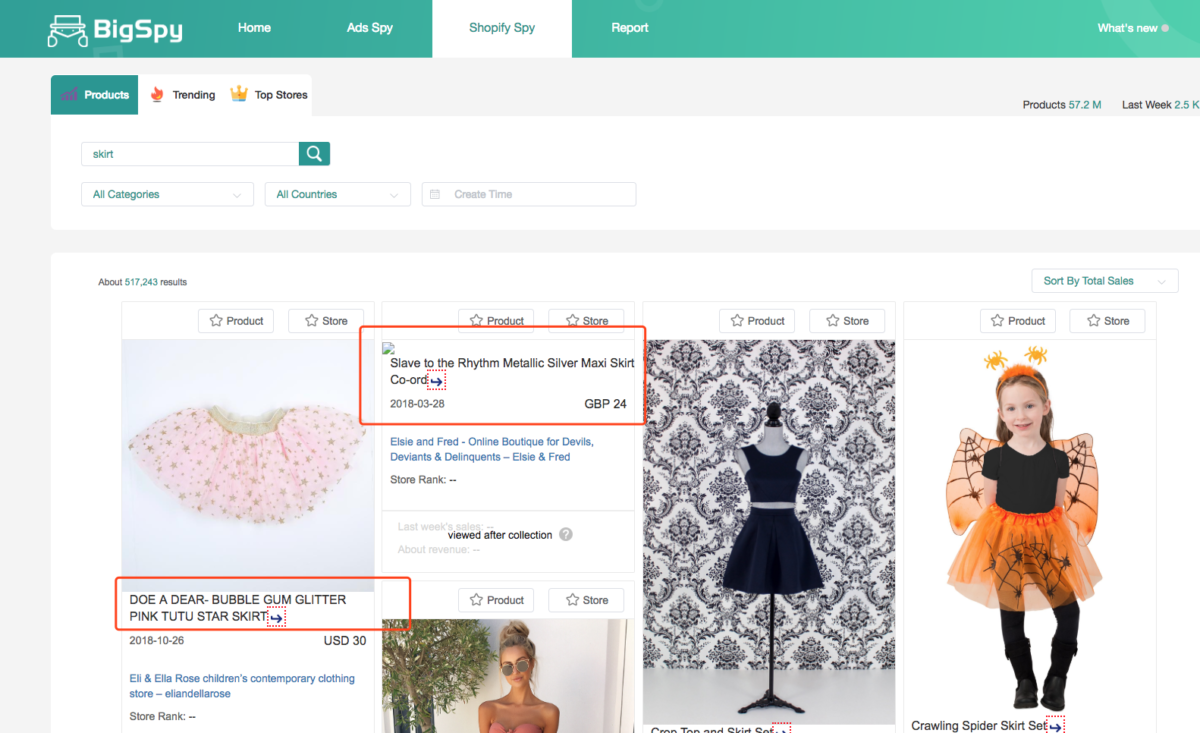The image size is (1200, 733).
Task: Click 'Store Rank: --' under Eli & Ella Rose
Action: (163, 716)
